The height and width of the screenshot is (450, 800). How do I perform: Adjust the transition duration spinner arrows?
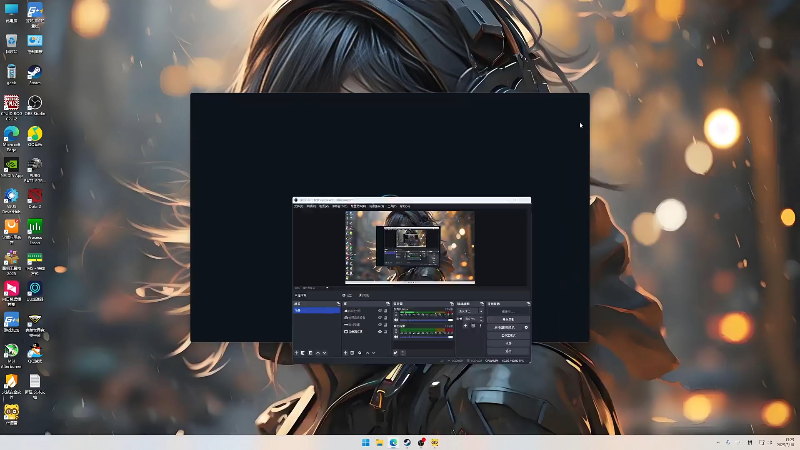481,319
